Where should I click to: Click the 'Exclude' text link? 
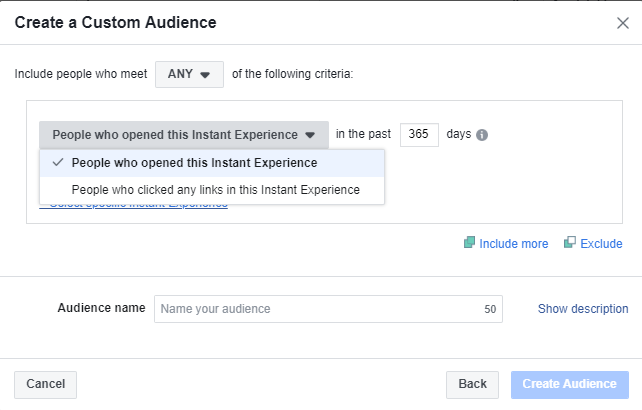pos(602,244)
